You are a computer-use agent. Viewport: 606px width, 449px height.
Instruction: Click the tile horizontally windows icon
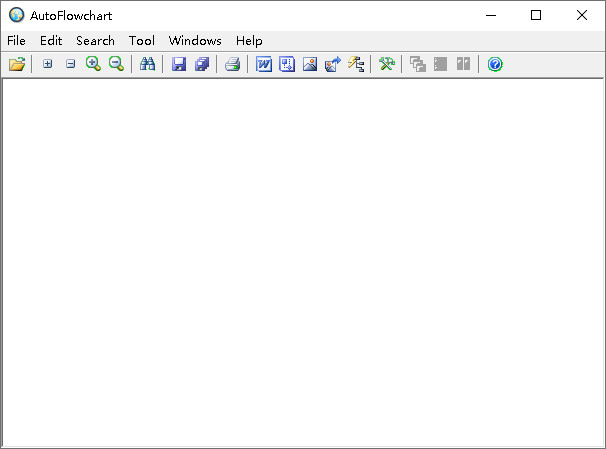pos(441,64)
